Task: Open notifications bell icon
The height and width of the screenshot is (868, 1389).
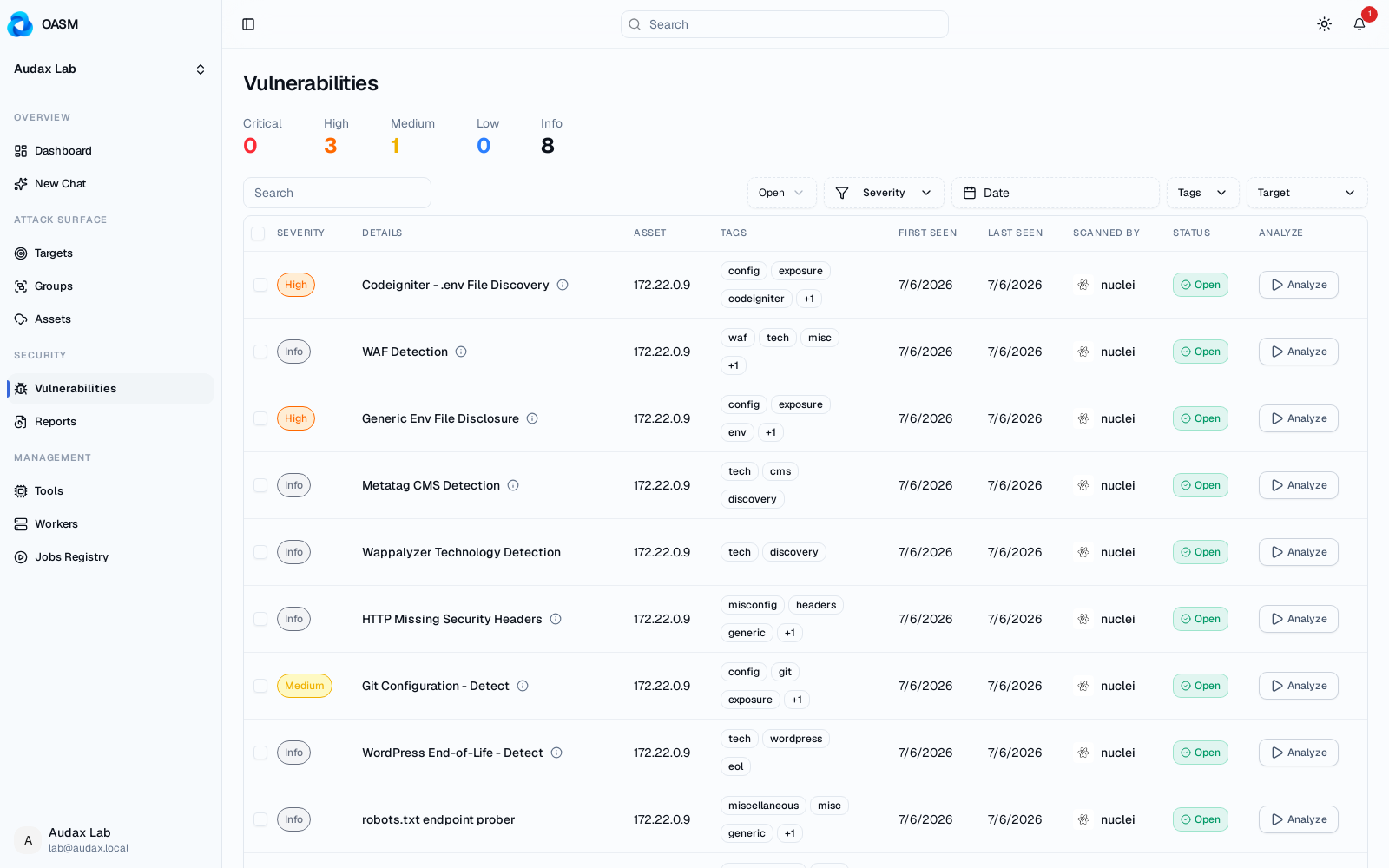Action: click(1359, 24)
